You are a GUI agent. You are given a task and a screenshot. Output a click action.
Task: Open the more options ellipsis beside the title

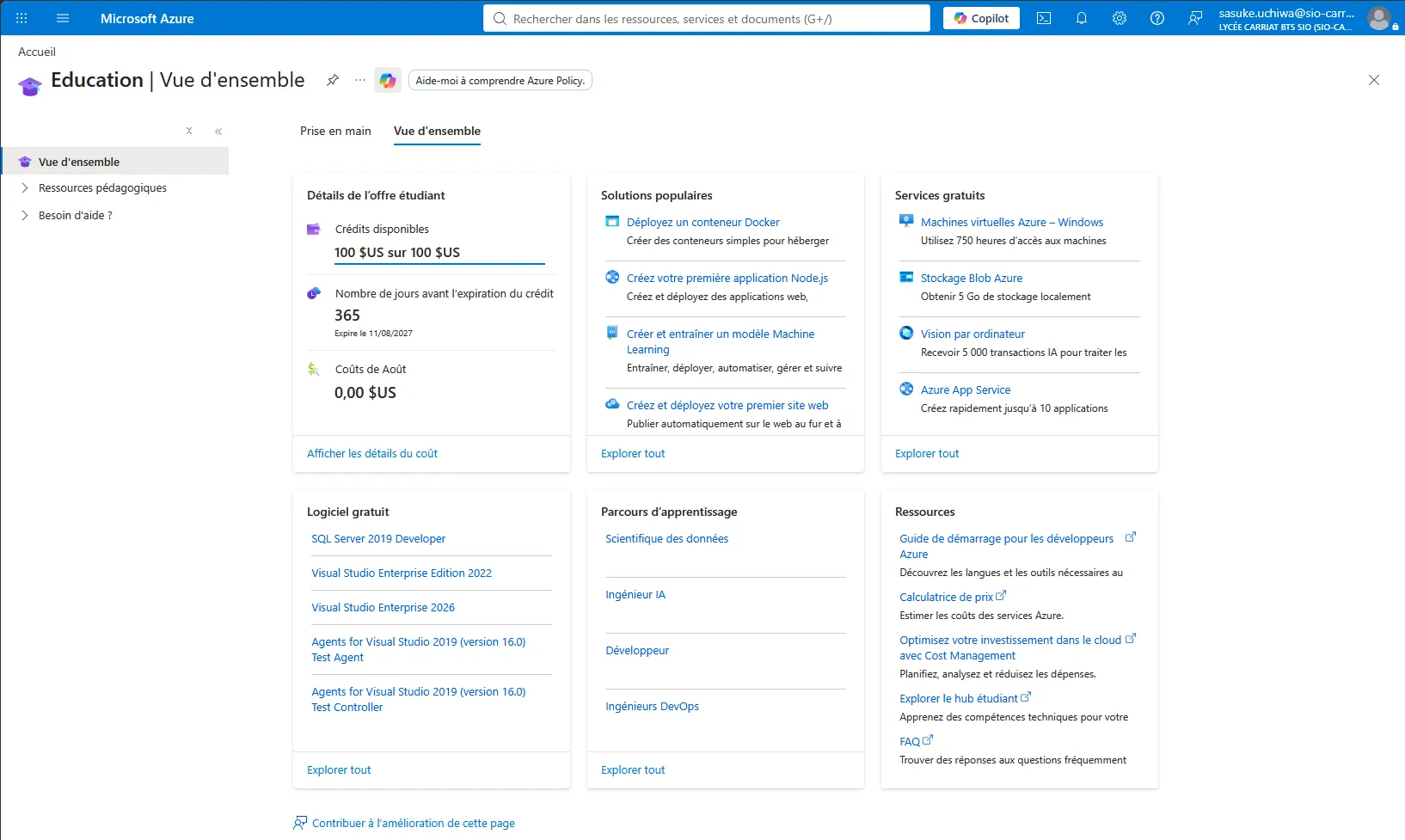(360, 80)
